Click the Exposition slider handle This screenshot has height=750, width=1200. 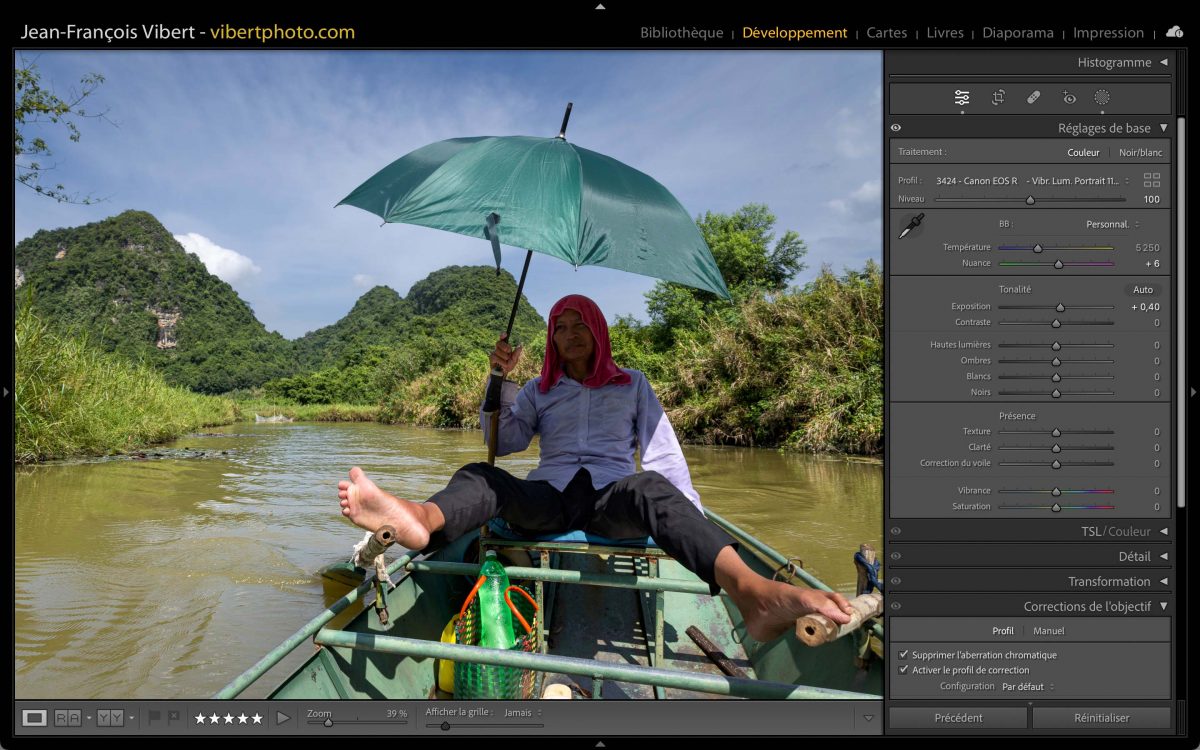1060,307
